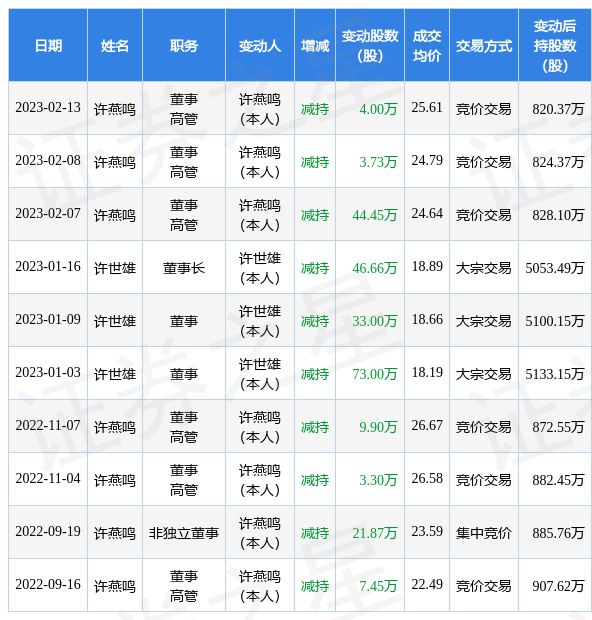Screen dimensions: 592x620
Task: Select the 增减 column header
Action: 315,46
